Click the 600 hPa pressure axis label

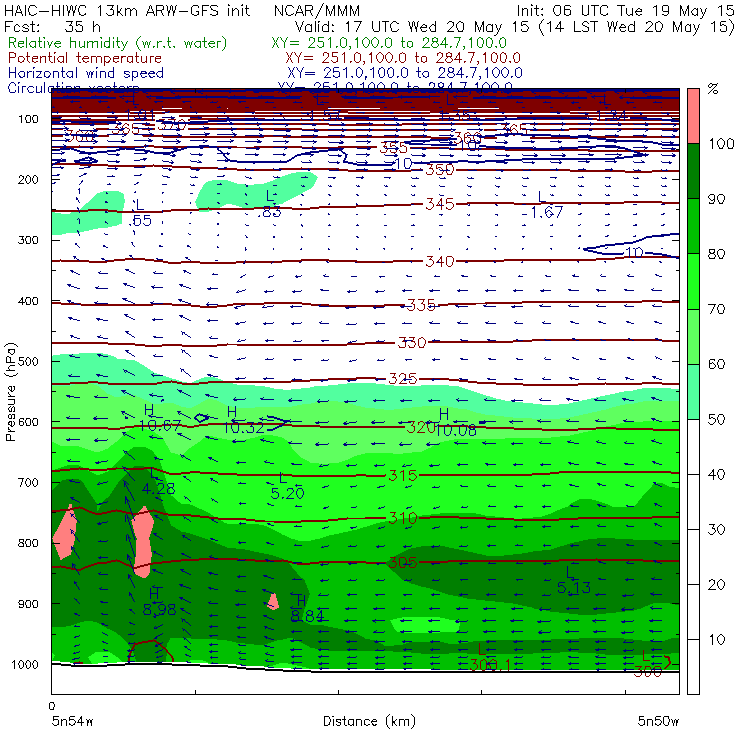point(28,422)
